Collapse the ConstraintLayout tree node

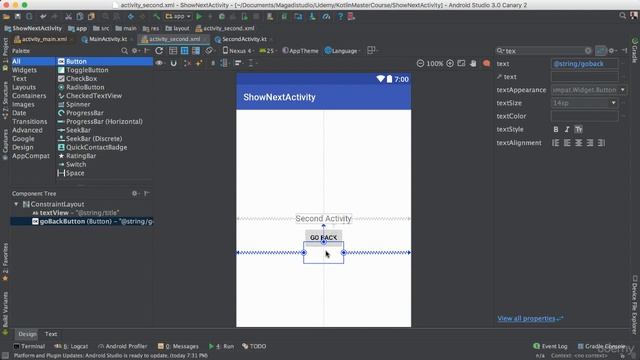(16, 204)
